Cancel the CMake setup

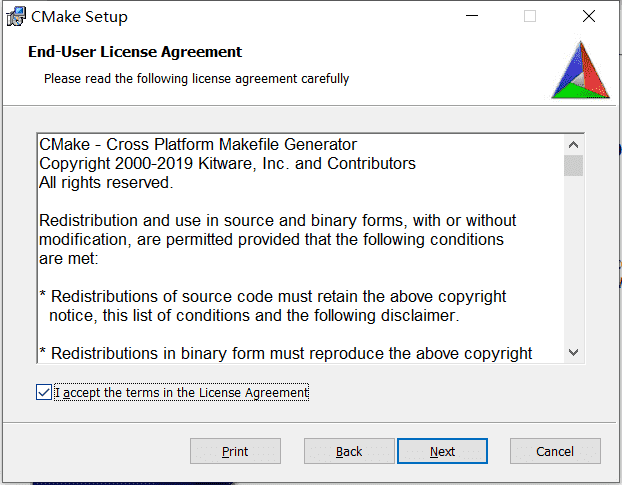(555, 451)
